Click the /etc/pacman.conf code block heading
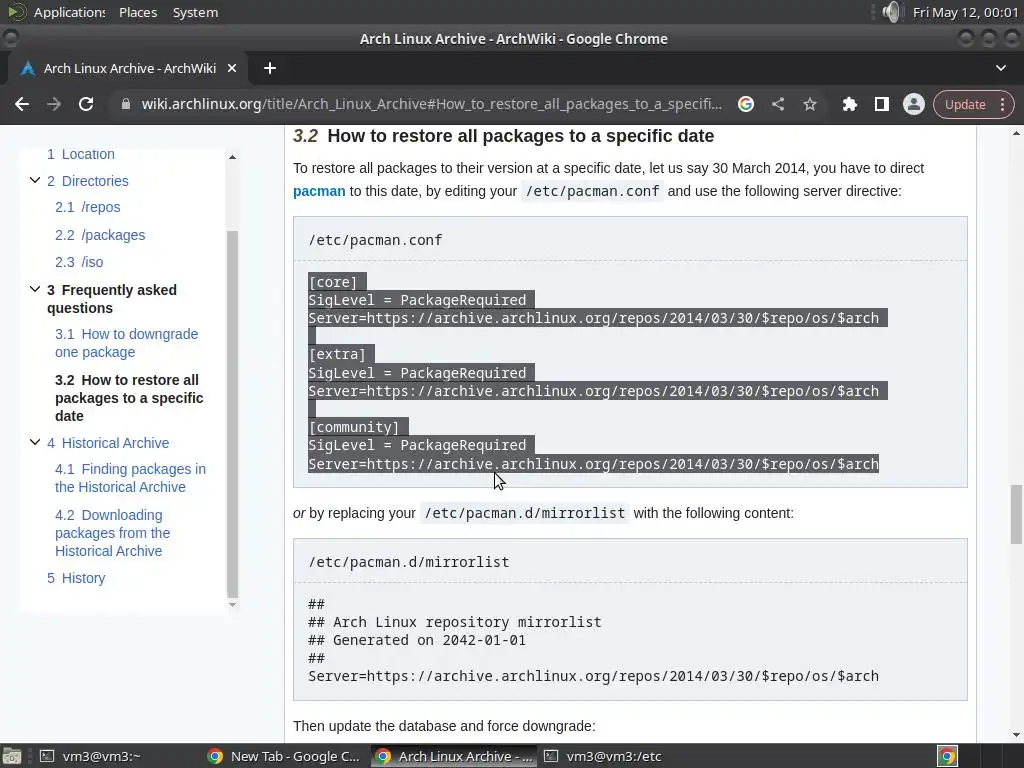1024x768 pixels. [x=375, y=240]
